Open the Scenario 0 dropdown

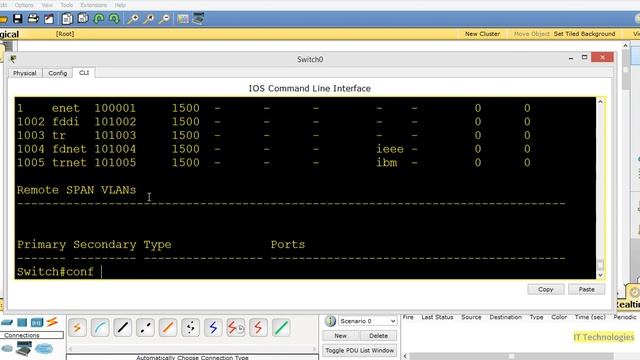(367, 321)
